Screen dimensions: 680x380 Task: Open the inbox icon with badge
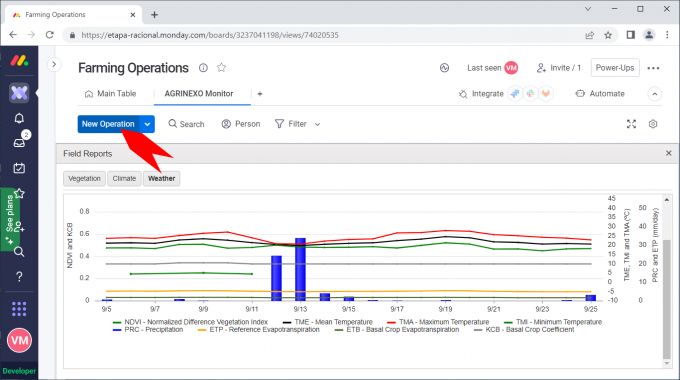(19, 142)
